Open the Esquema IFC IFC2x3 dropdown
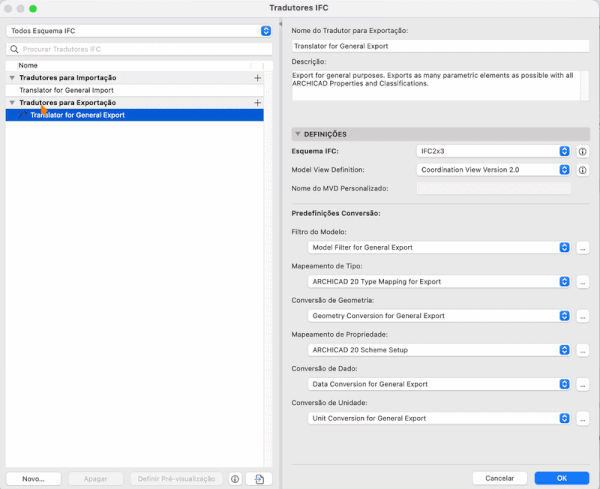 493,151
